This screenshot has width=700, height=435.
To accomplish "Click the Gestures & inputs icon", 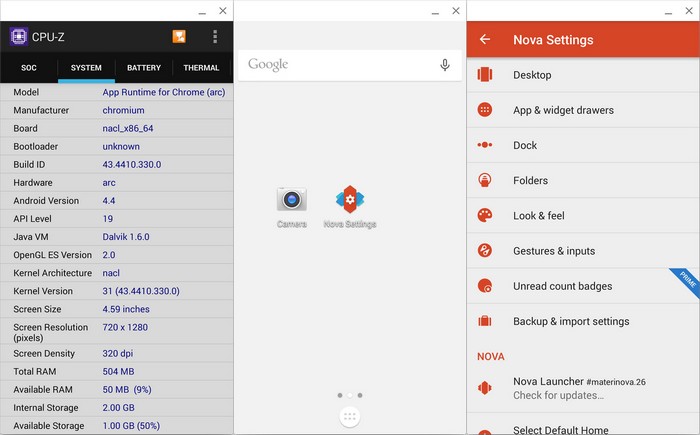I will (485, 250).
